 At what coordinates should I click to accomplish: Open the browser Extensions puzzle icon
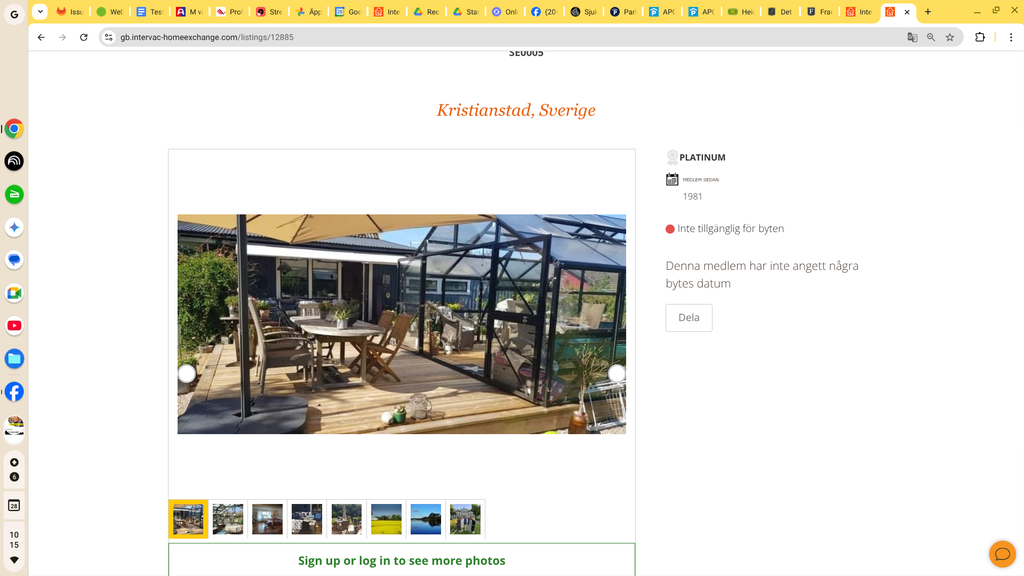pyautogui.click(x=980, y=37)
